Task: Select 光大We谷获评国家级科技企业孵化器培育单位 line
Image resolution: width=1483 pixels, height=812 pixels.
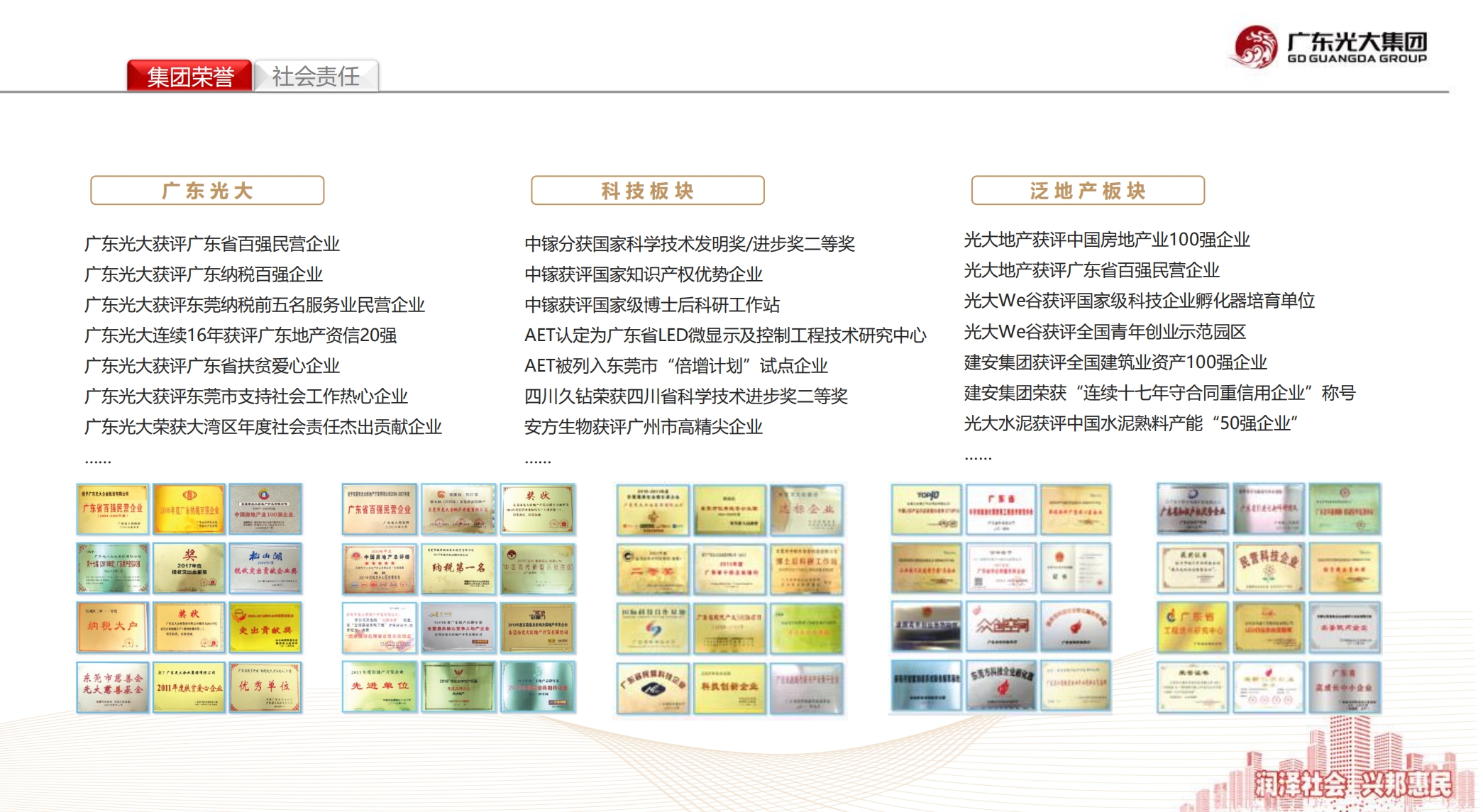Action: (1140, 301)
